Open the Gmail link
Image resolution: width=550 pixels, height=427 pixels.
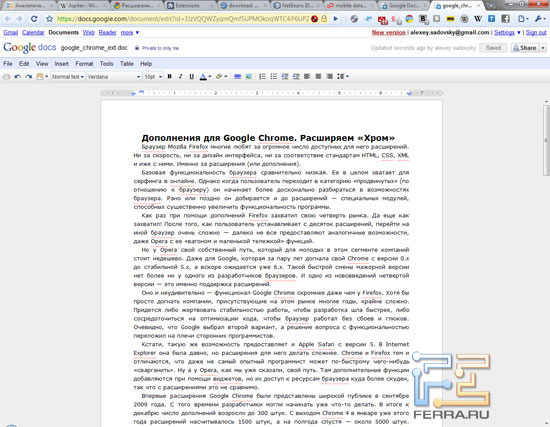click(x=11, y=33)
